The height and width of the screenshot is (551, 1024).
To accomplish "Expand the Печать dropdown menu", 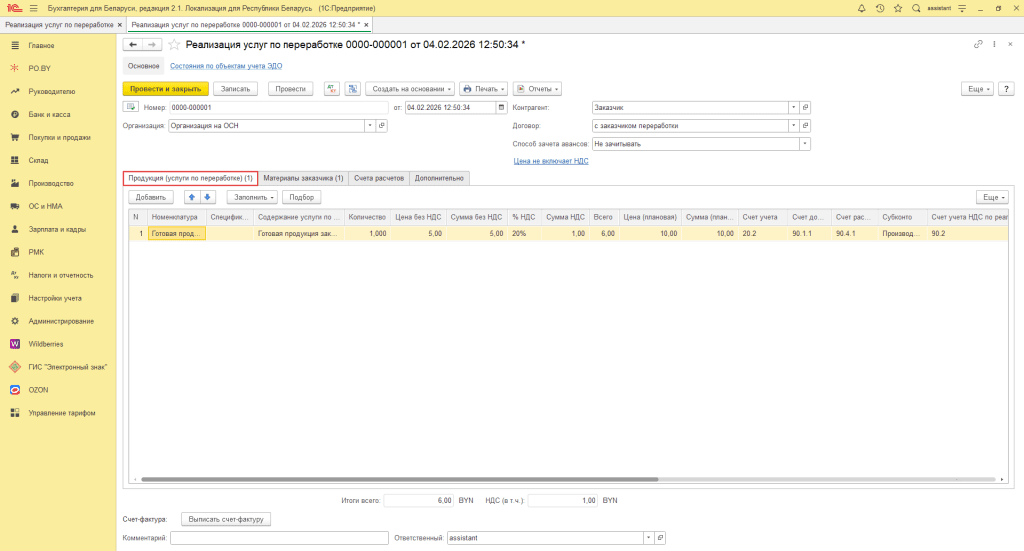I will click(483, 88).
